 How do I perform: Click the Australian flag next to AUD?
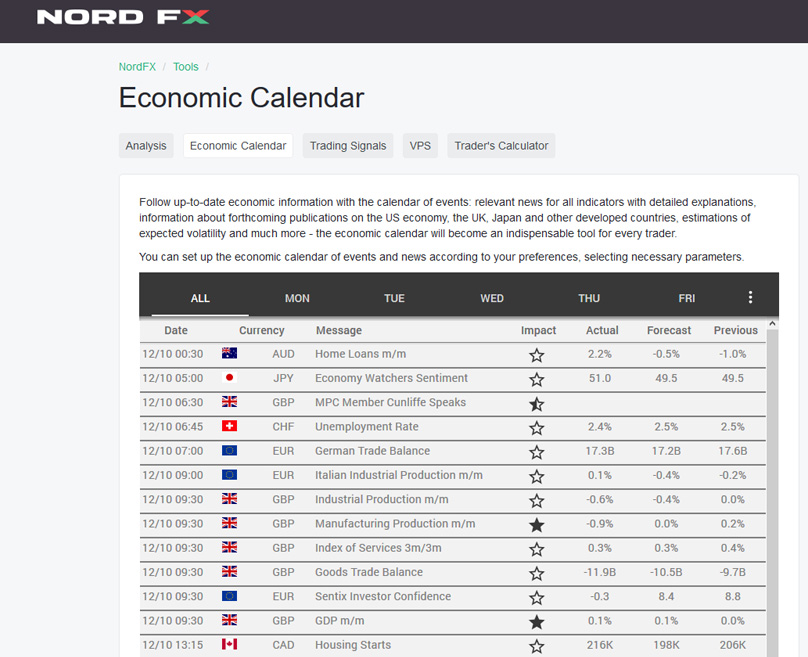(229, 354)
